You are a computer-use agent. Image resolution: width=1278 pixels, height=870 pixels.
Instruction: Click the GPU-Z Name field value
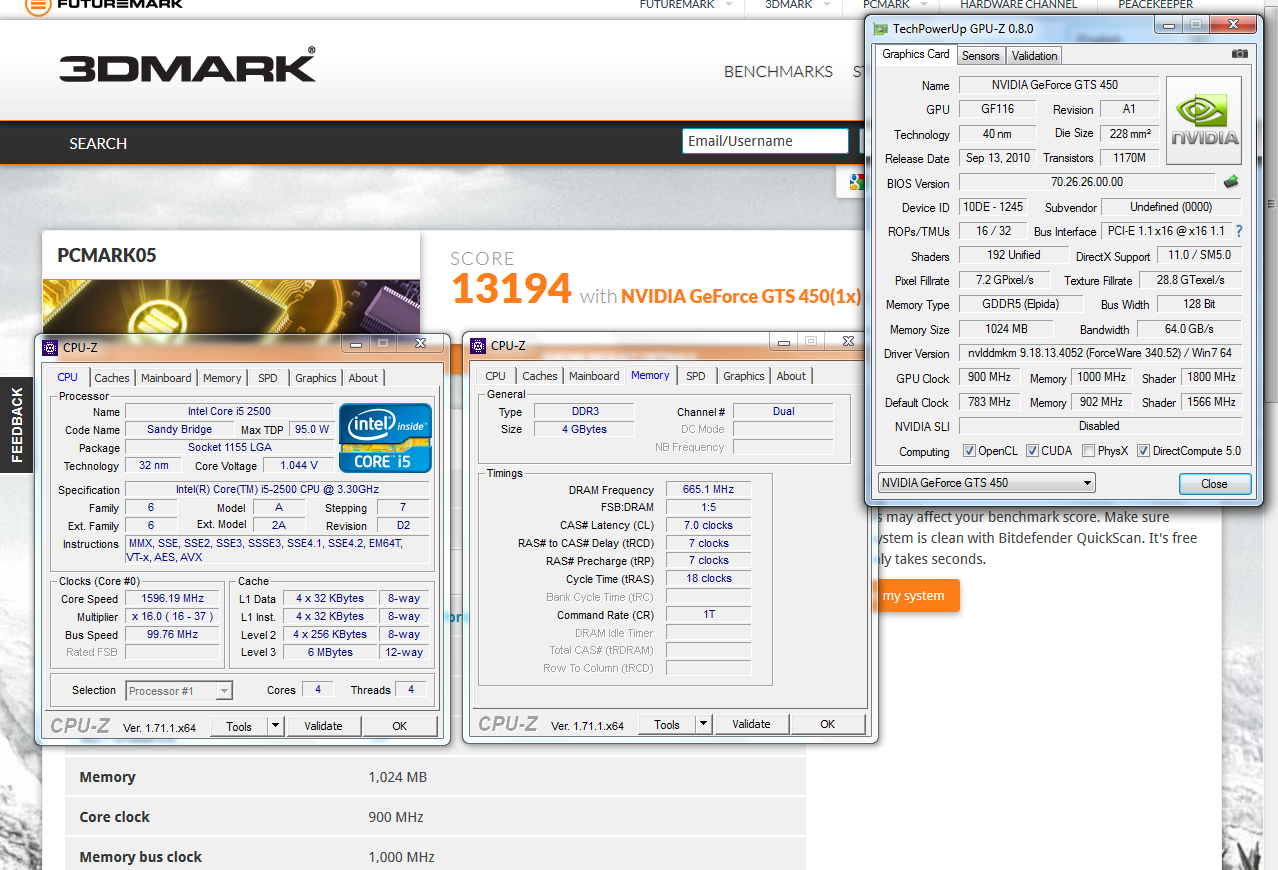tap(1059, 85)
